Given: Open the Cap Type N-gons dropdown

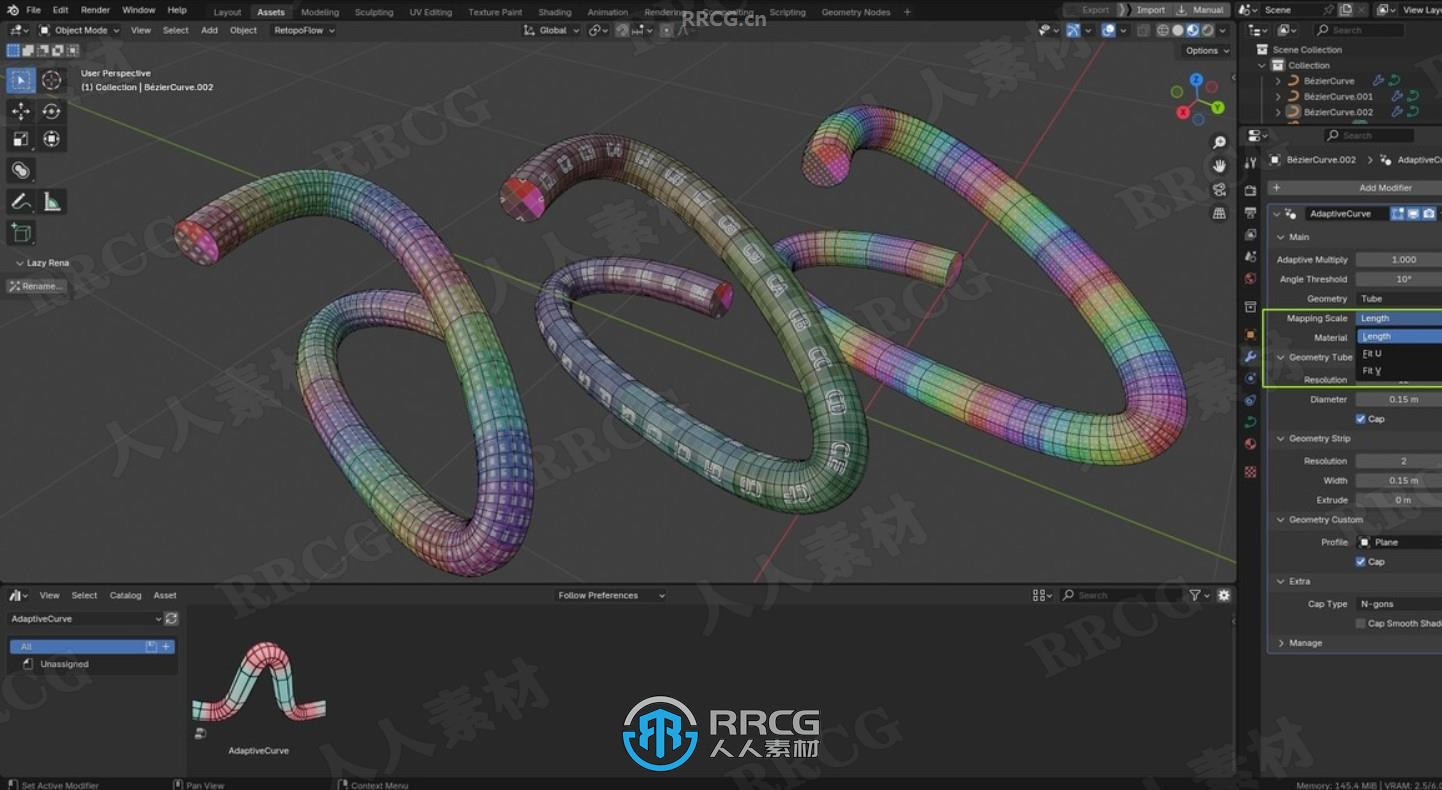Looking at the screenshot, I should pos(1399,604).
